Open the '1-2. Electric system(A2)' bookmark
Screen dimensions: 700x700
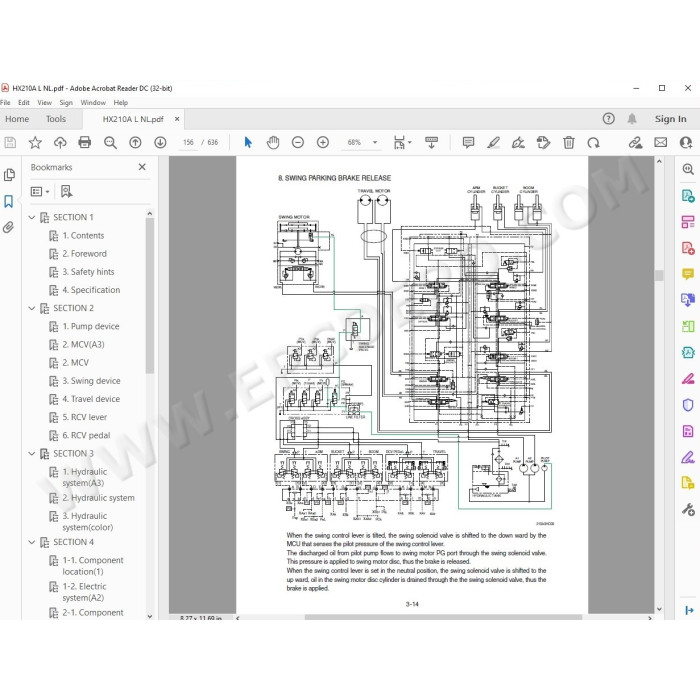pyautogui.click(x=84, y=592)
